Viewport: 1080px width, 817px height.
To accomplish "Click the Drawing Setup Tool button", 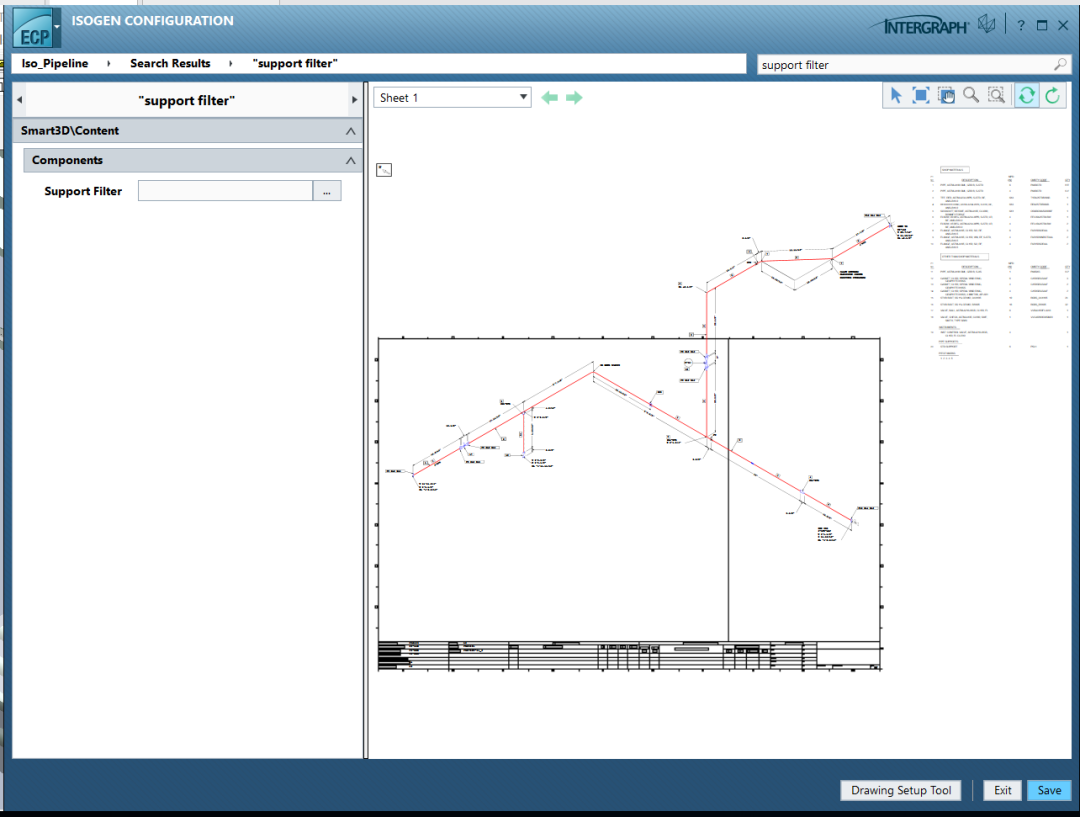I will click(x=901, y=790).
